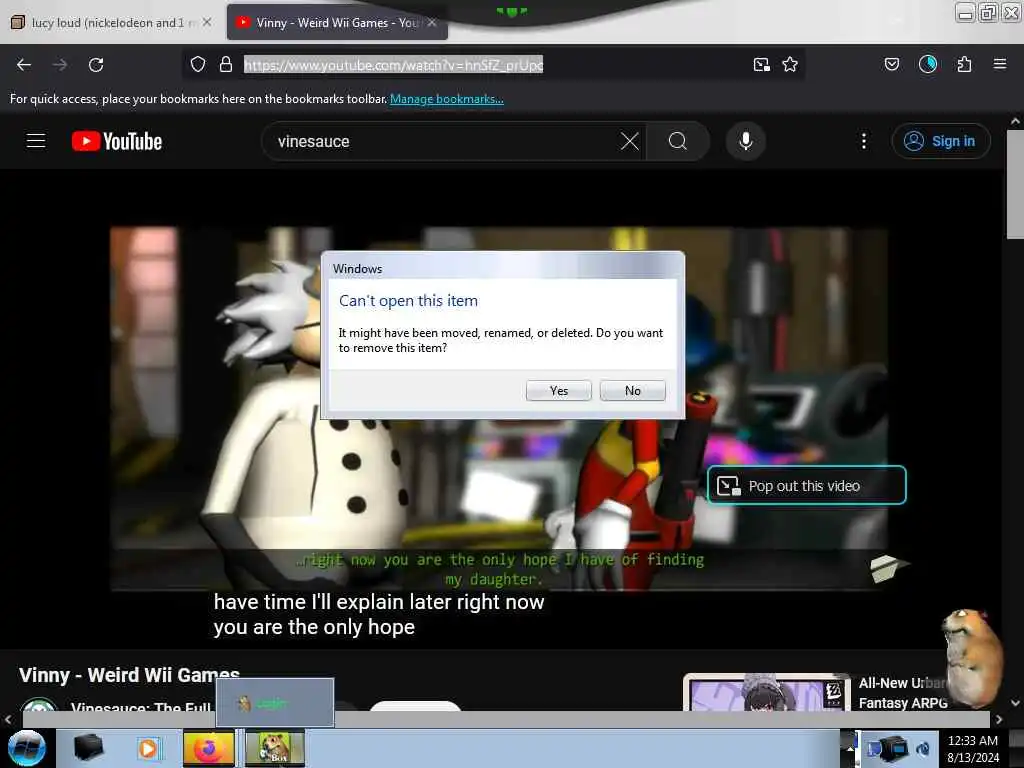Open the All-New Urban Fantasy ARPG ad title
The width and height of the screenshot is (1024, 768).
coord(903,693)
